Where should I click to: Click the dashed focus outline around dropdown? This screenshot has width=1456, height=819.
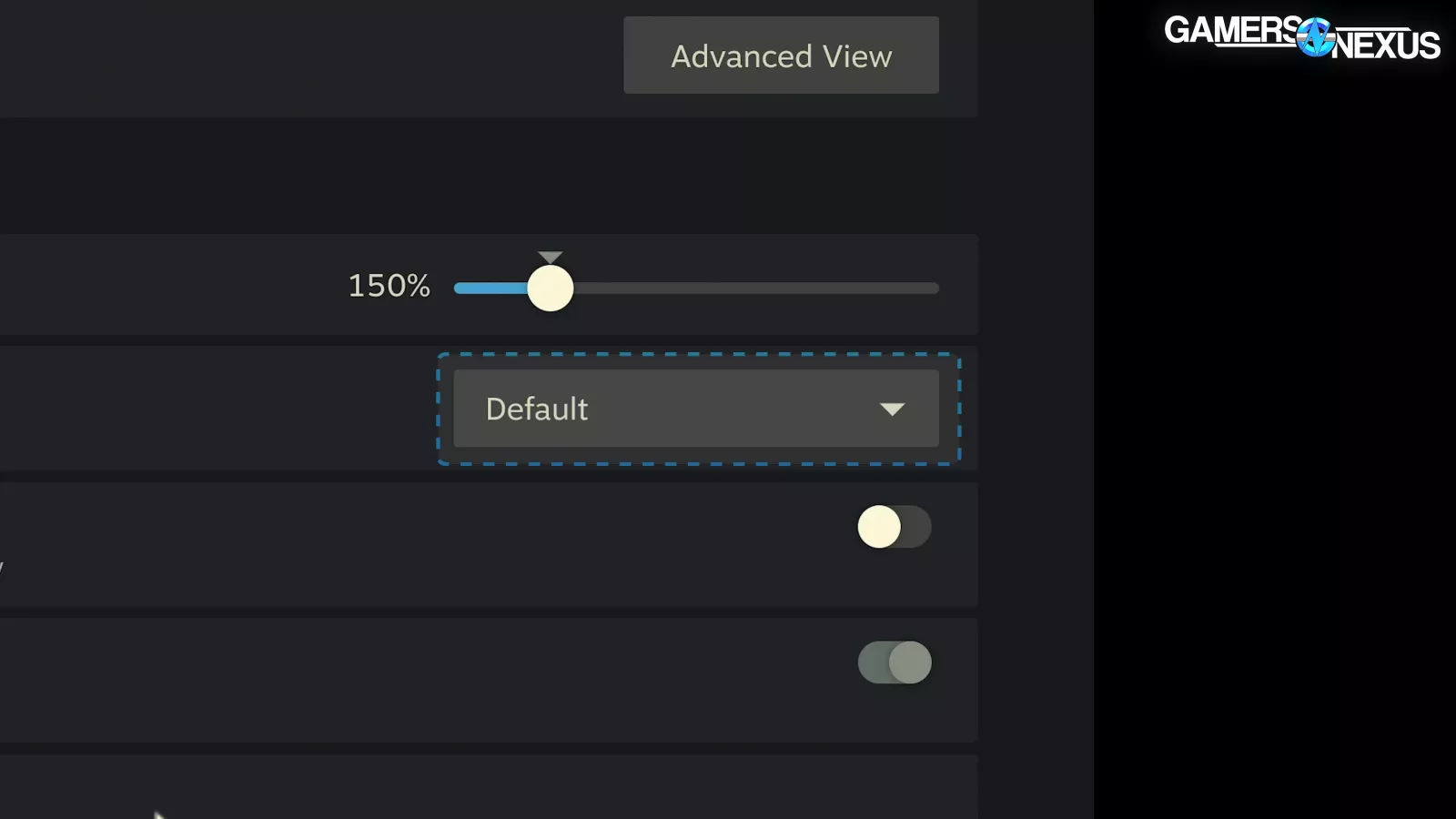coord(699,355)
